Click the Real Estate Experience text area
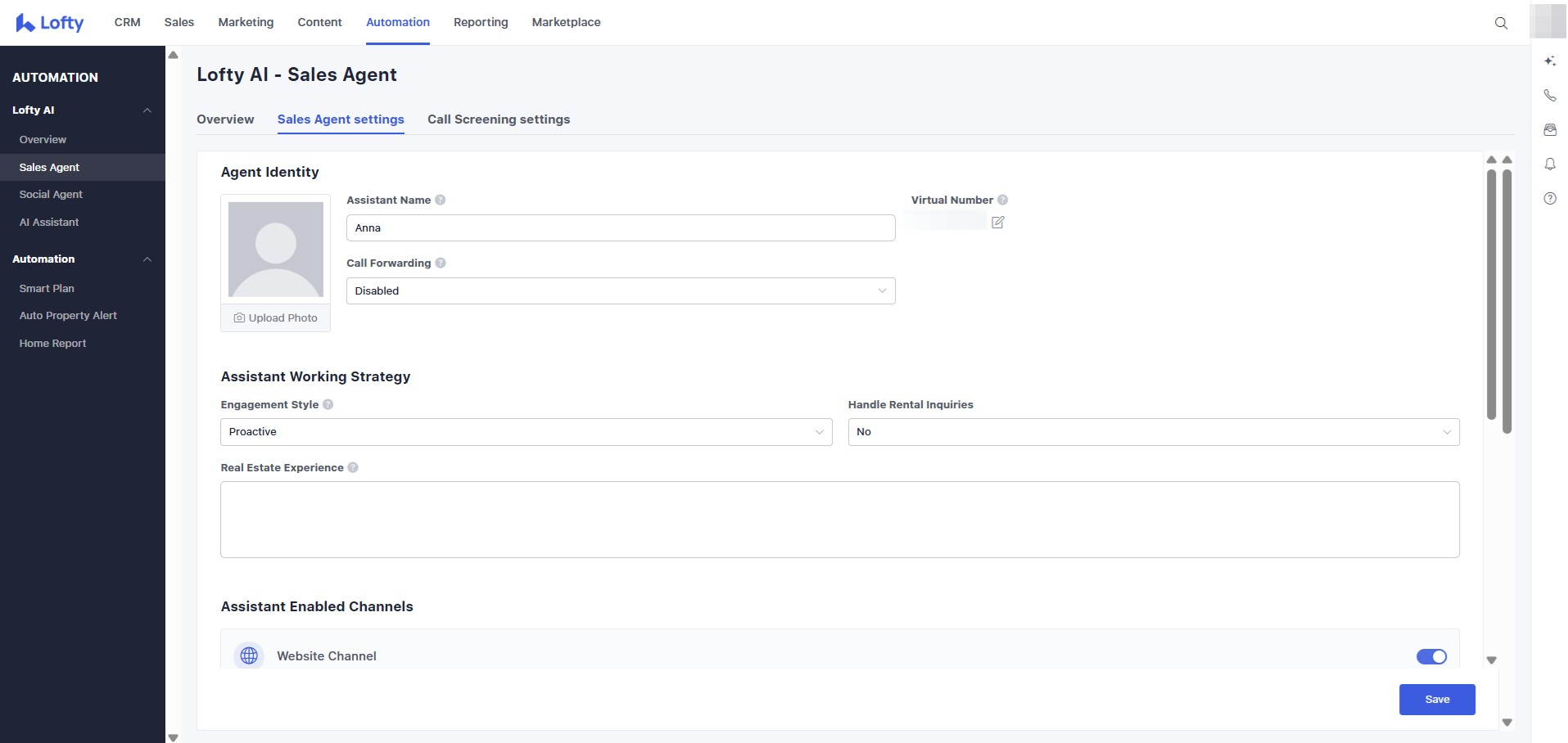1568x743 pixels. click(x=839, y=520)
